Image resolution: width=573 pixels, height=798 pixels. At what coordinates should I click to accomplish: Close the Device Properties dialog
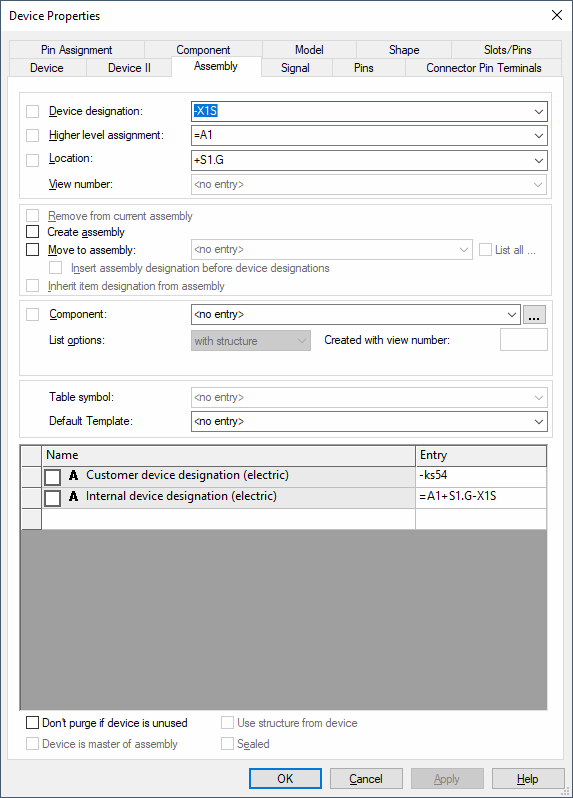pyautogui.click(x=557, y=15)
